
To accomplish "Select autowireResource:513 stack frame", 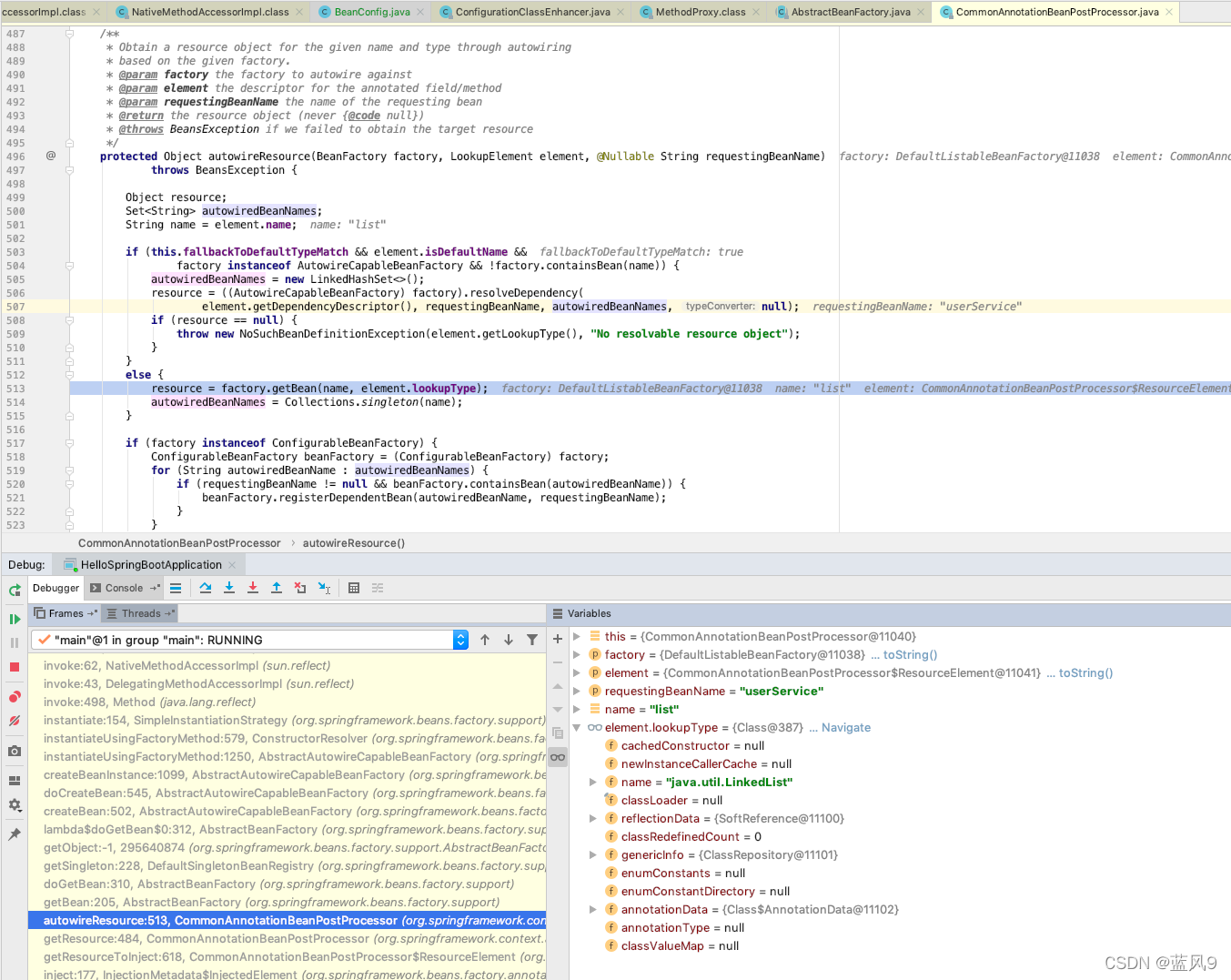I will [x=287, y=920].
